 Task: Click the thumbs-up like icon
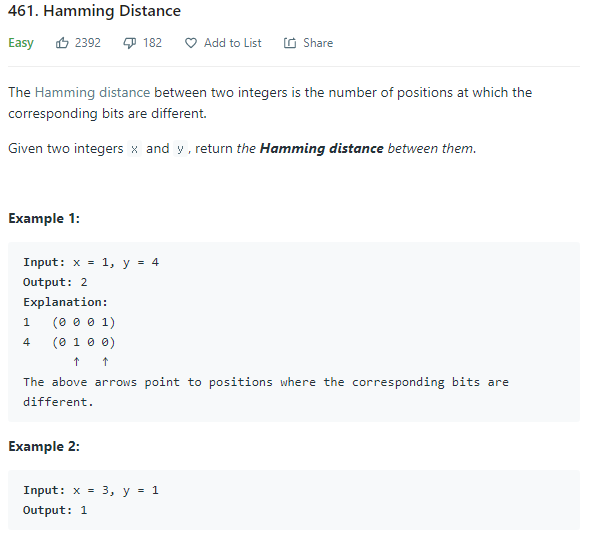tap(62, 43)
